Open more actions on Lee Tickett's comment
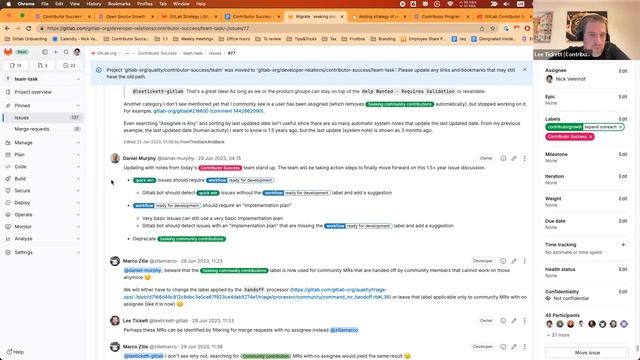The image size is (640, 360). 524,320
